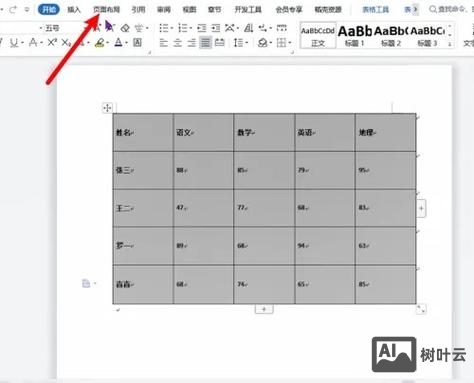Click the table resize handle at bottom-right corner
This screenshot has height=383, width=474.
(x=421, y=309)
